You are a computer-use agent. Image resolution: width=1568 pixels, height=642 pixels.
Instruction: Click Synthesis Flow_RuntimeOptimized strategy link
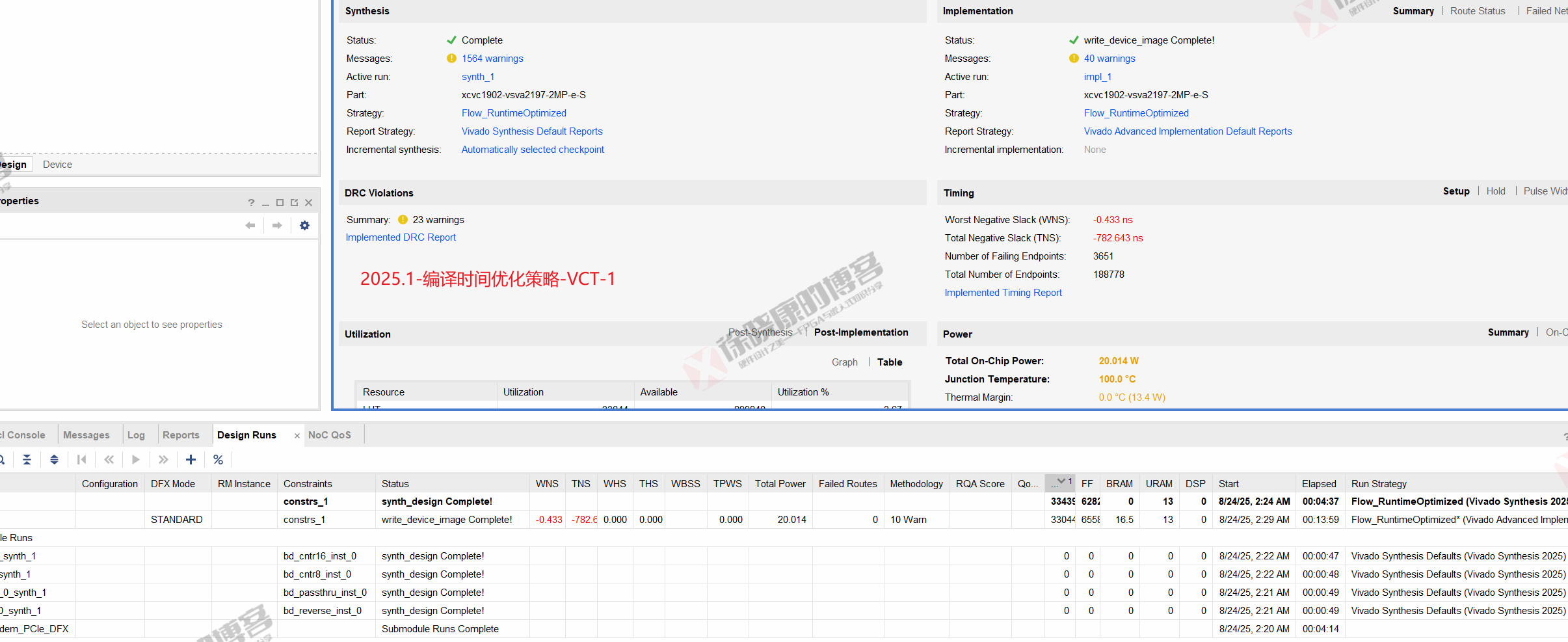point(514,113)
